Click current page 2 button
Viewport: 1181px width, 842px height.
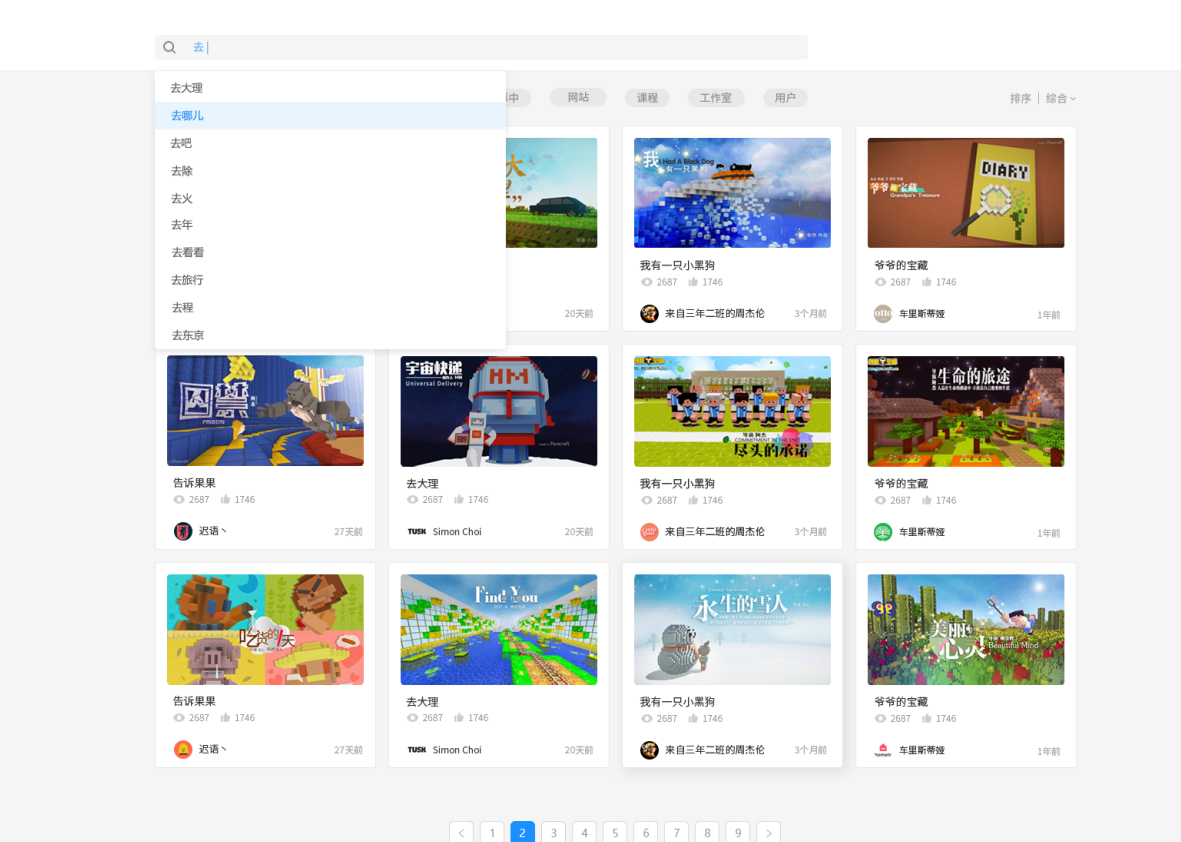523,833
